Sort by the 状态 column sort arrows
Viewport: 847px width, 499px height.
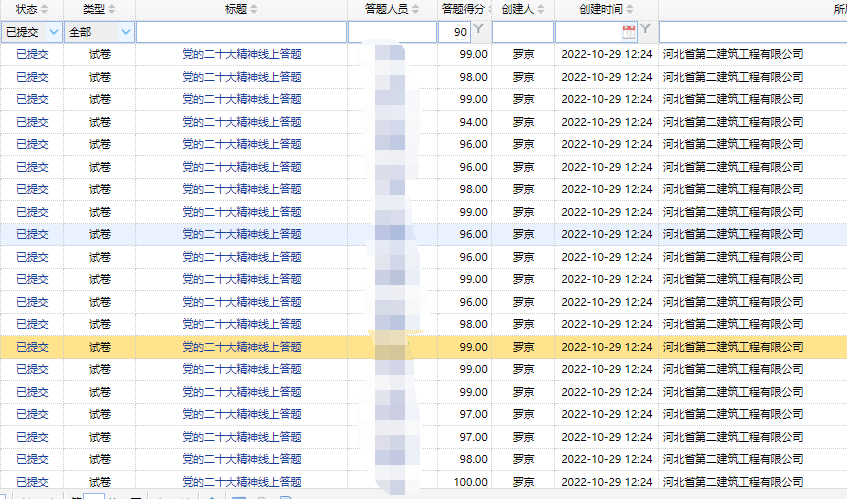point(45,9)
